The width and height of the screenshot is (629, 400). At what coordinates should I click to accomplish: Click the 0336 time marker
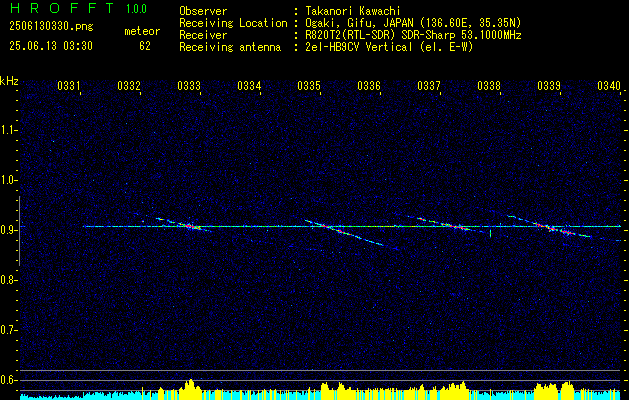[x=369, y=85]
